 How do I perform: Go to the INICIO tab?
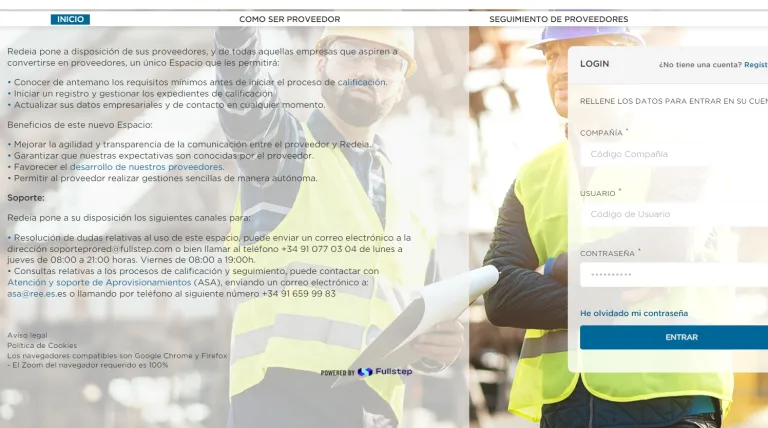pos(70,19)
